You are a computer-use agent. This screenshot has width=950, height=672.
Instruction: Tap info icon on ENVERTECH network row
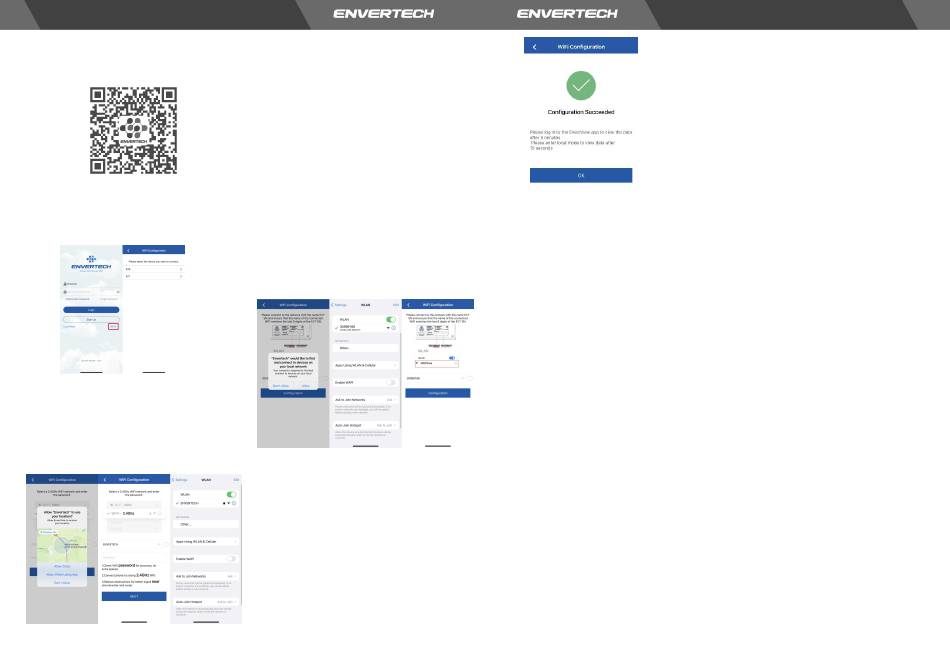pyautogui.click(x=234, y=503)
